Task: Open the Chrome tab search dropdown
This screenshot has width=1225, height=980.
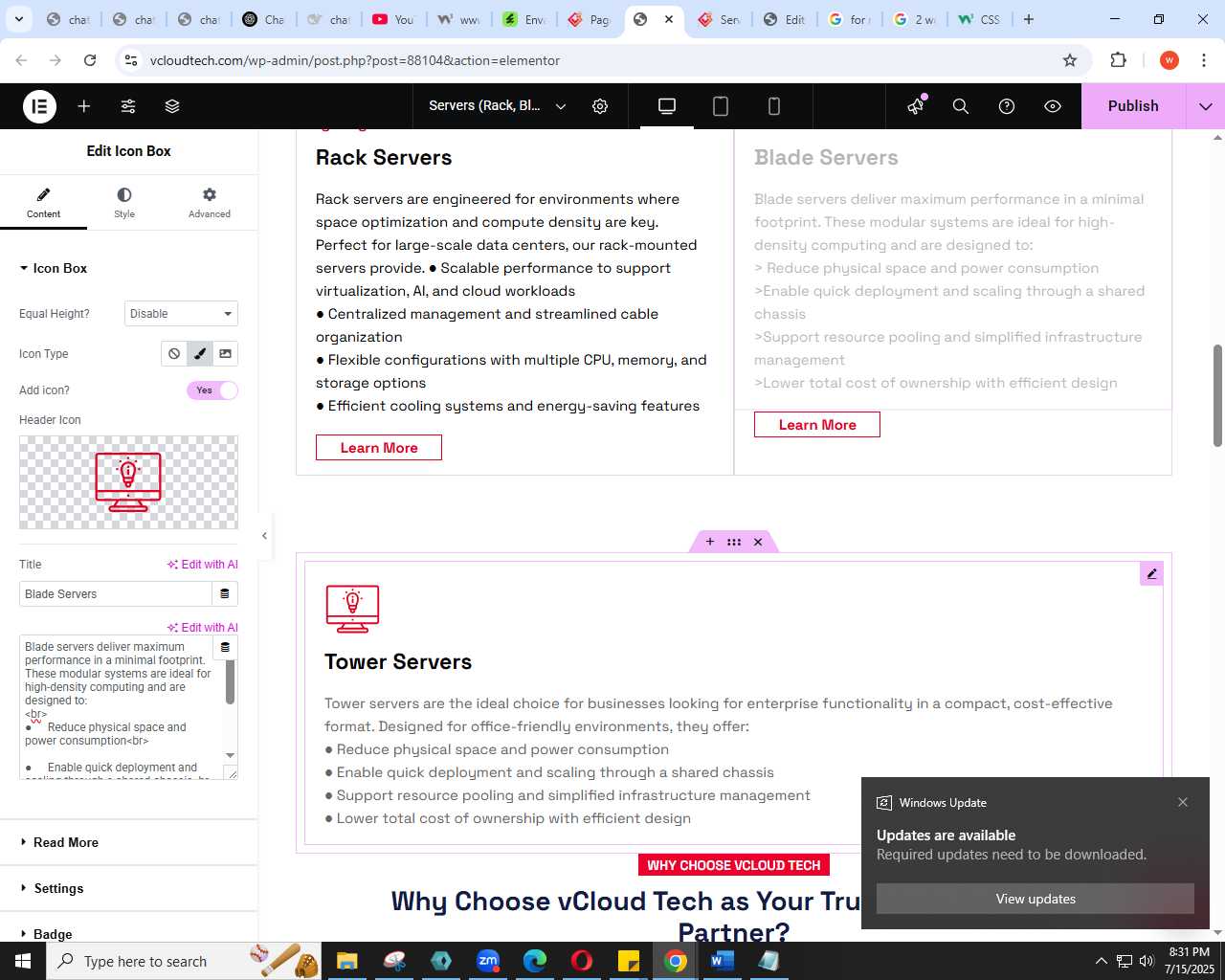Action: tap(18, 19)
